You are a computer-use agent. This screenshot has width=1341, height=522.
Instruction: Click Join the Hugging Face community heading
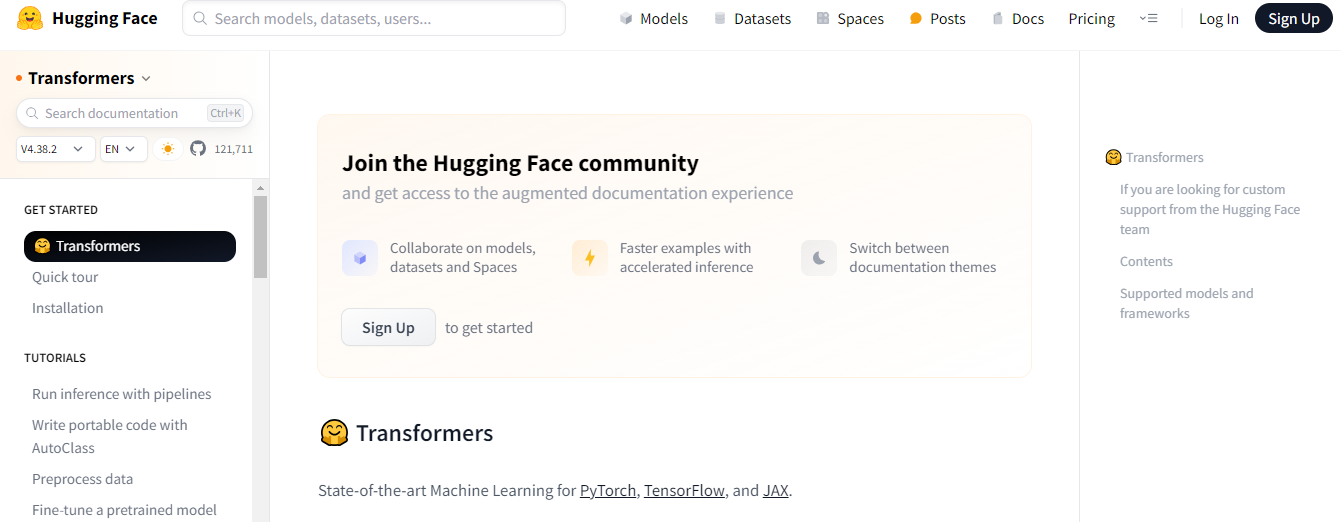[x=520, y=163]
